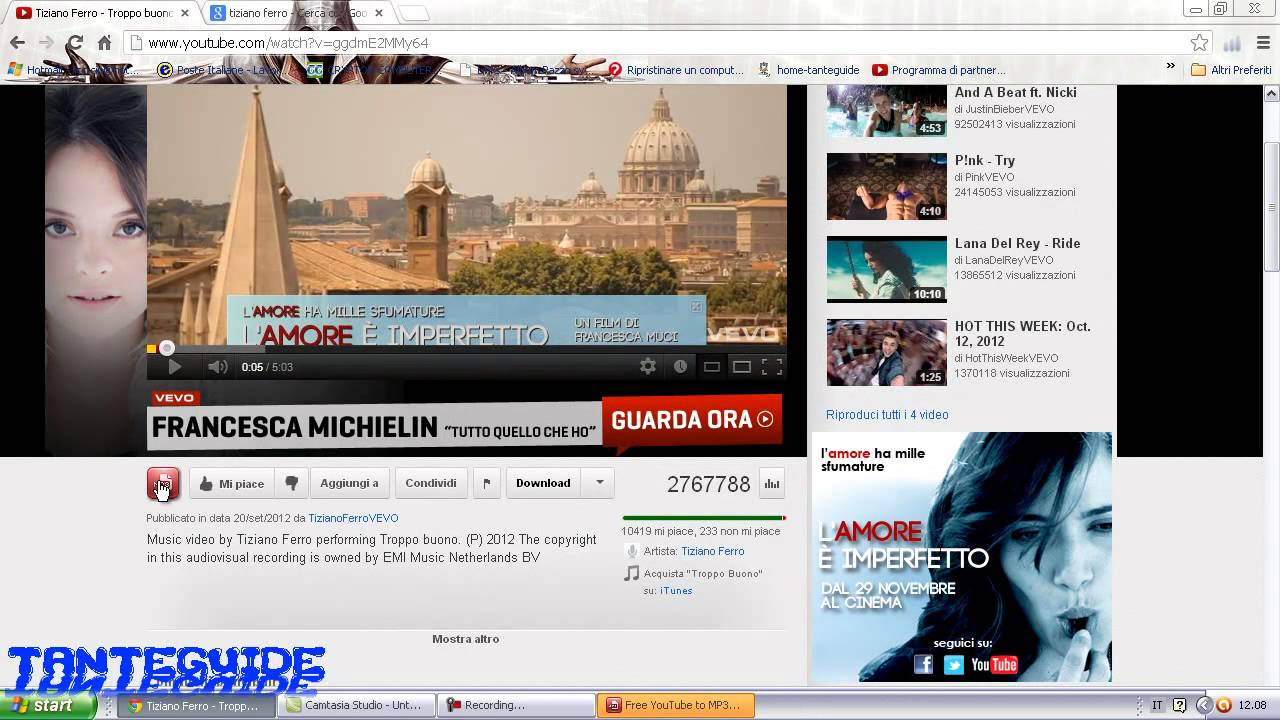Click the Watch Later clock icon
The height and width of the screenshot is (720, 1280).
[680, 367]
